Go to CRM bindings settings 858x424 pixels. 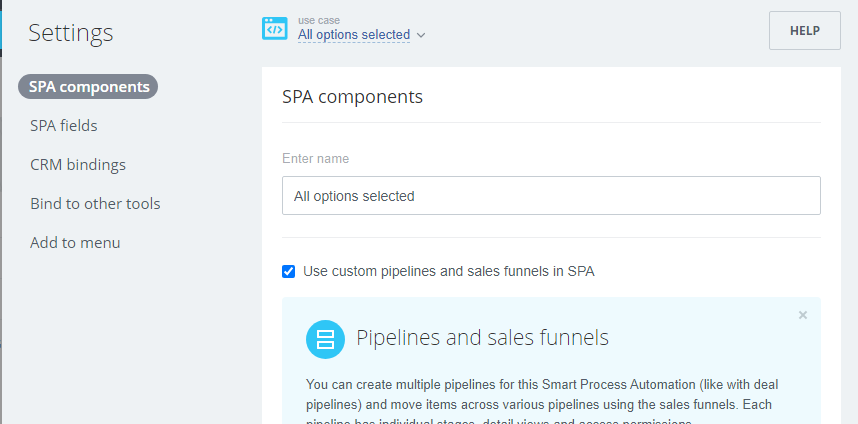pos(78,164)
